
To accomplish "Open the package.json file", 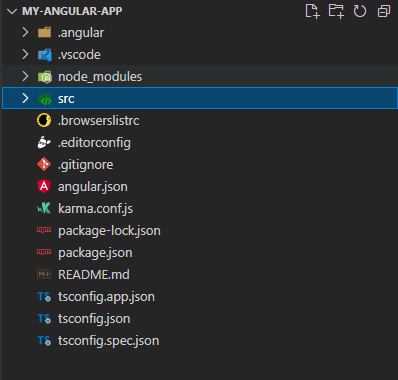I will 95,253.
